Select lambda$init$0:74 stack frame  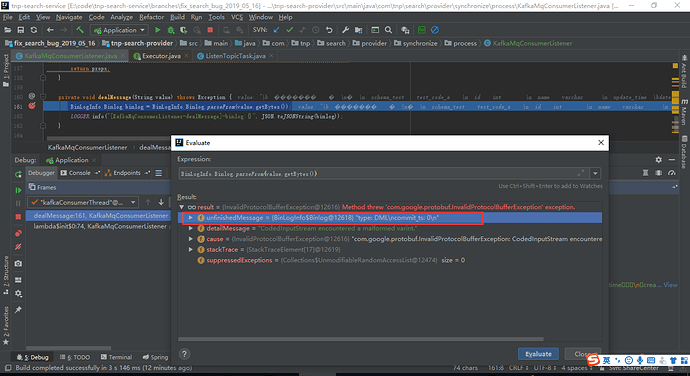pos(98,226)
